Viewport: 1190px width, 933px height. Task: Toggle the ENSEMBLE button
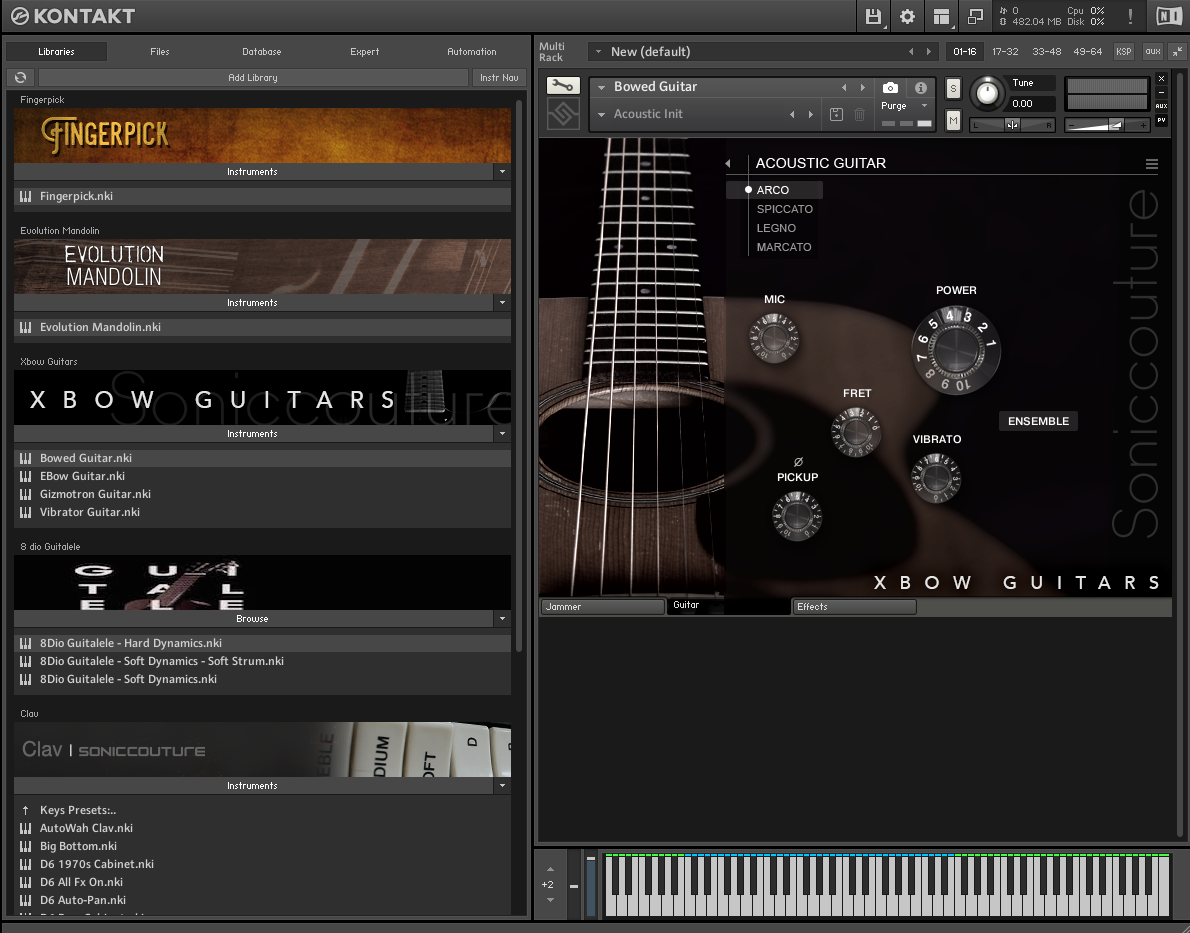click(x=1038, y=421)
